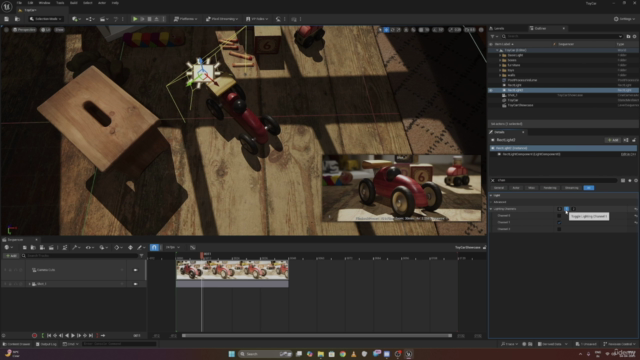Click the Unreal Engine logo icon
The height and width of the screenshot is (360, 640).
(x=7, y=7)
